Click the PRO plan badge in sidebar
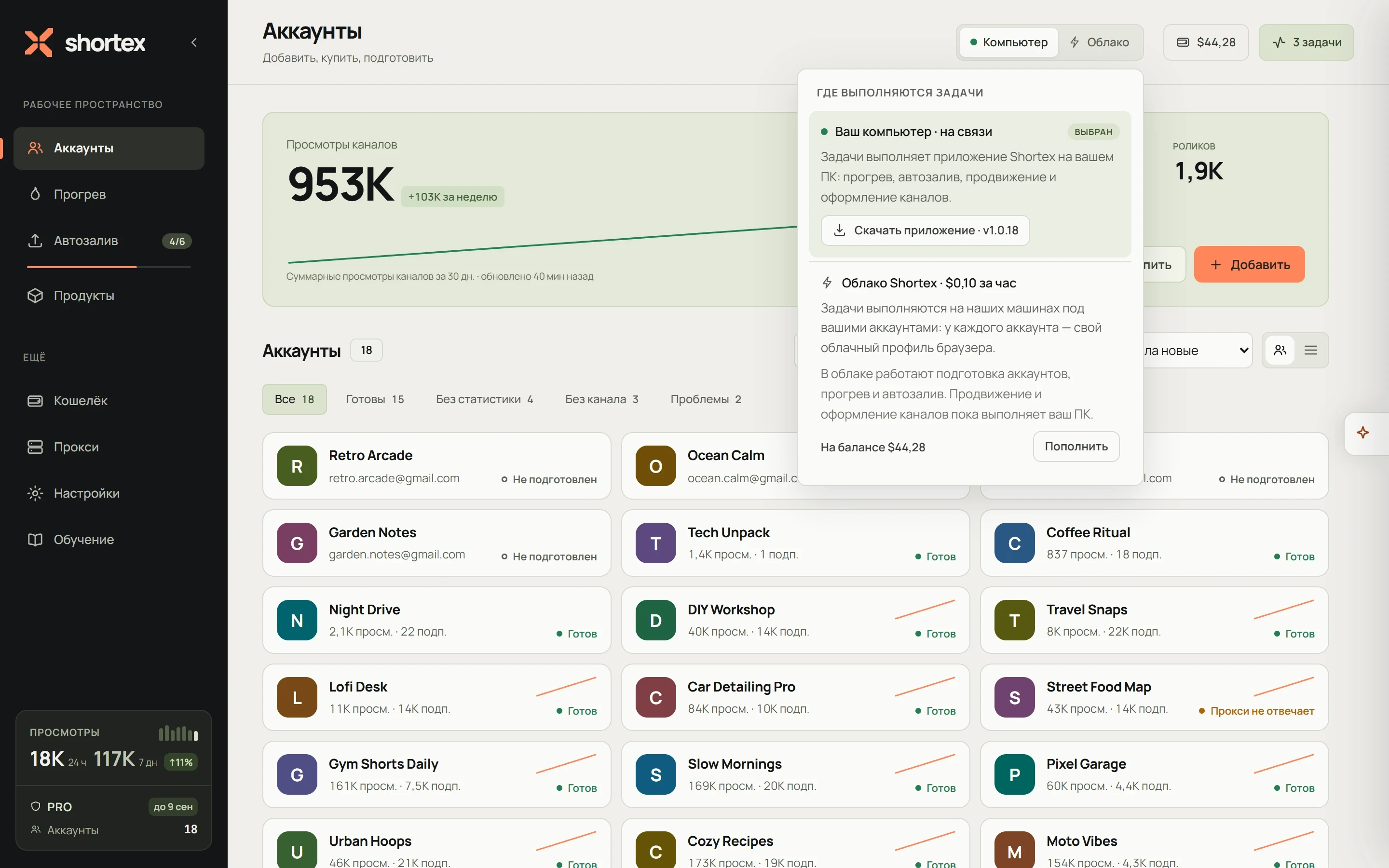1389x868 pixels. 52,807
